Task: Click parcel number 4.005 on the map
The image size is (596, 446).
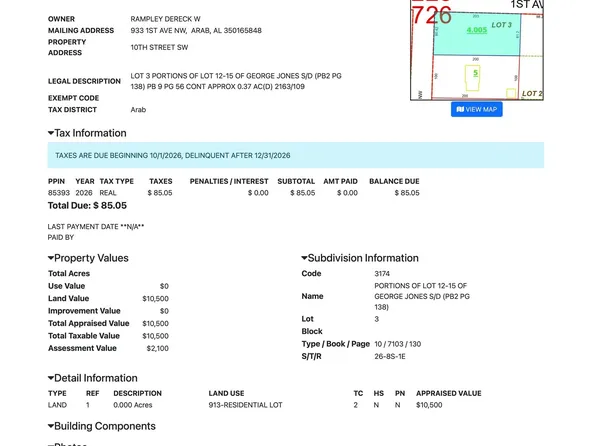Action: pyautogui.click(x=477, y=30)
